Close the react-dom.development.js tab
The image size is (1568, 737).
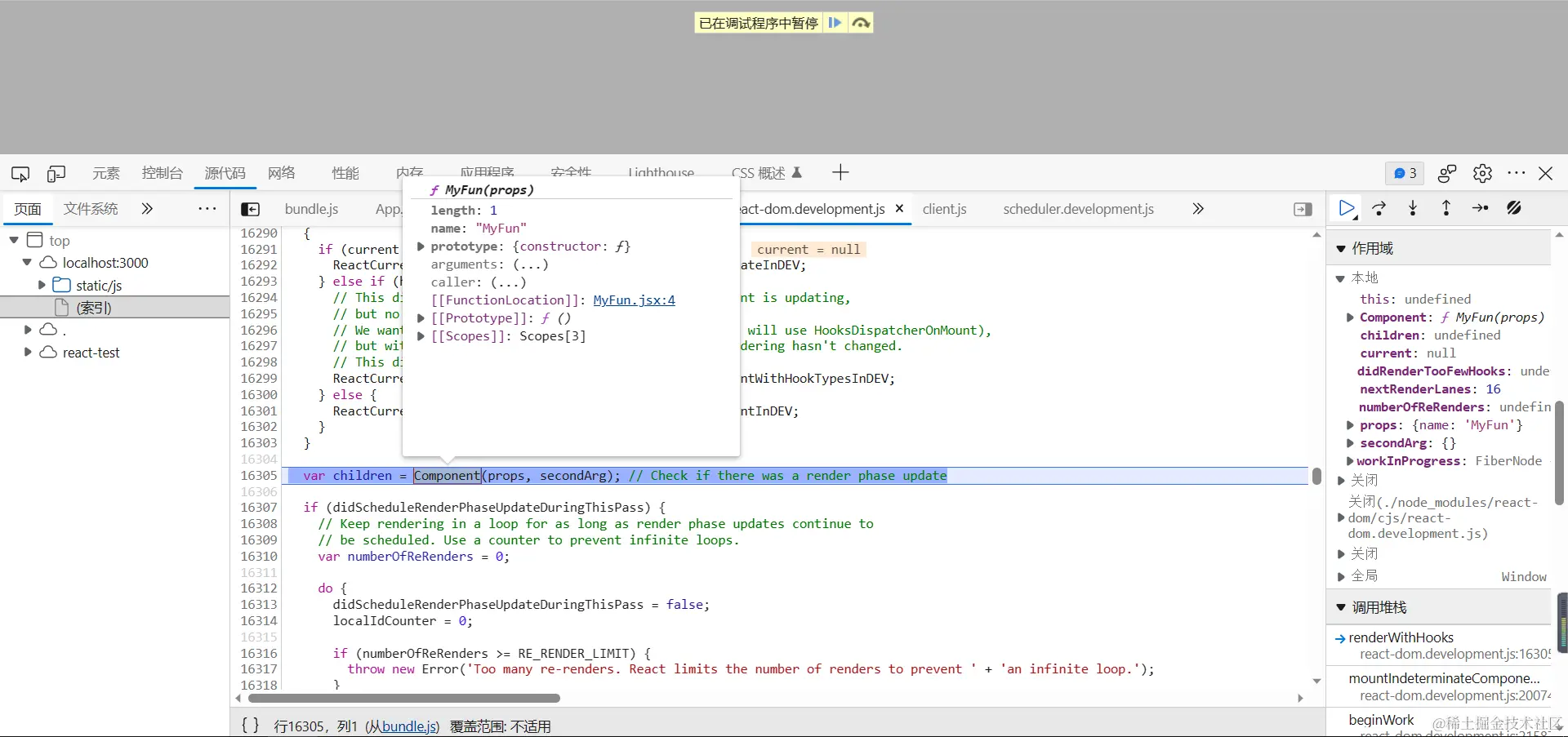point(899,209)
